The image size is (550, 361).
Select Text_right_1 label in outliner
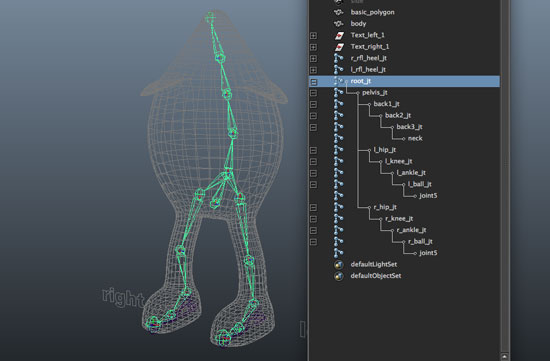click(370, 47)
